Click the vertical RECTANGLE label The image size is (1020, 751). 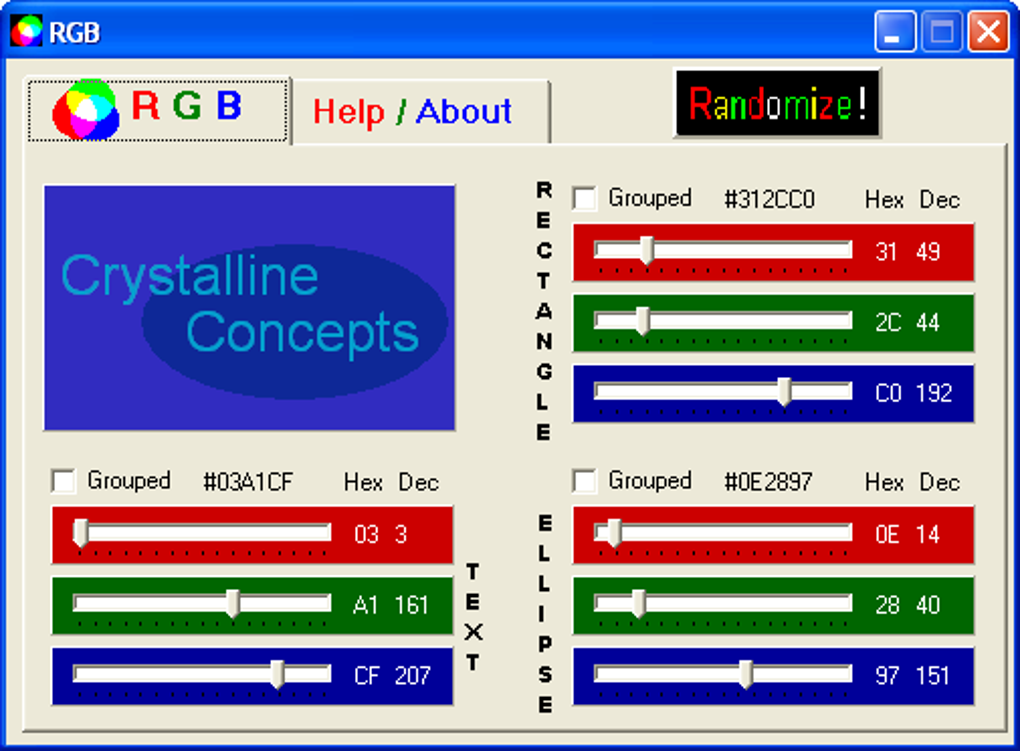click(x=544, y=308)
